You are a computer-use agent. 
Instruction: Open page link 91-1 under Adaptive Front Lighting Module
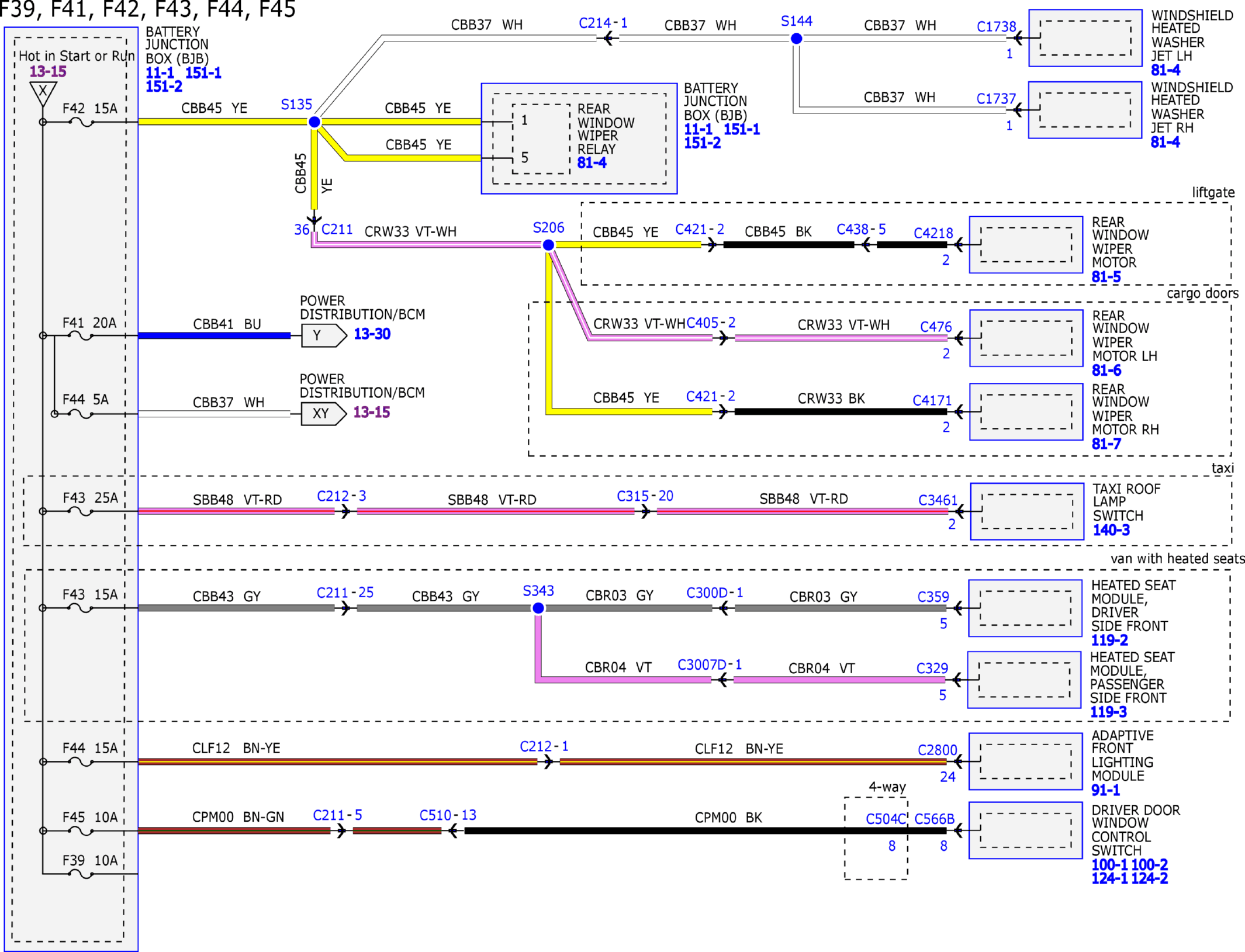(x=1105, y=790)
